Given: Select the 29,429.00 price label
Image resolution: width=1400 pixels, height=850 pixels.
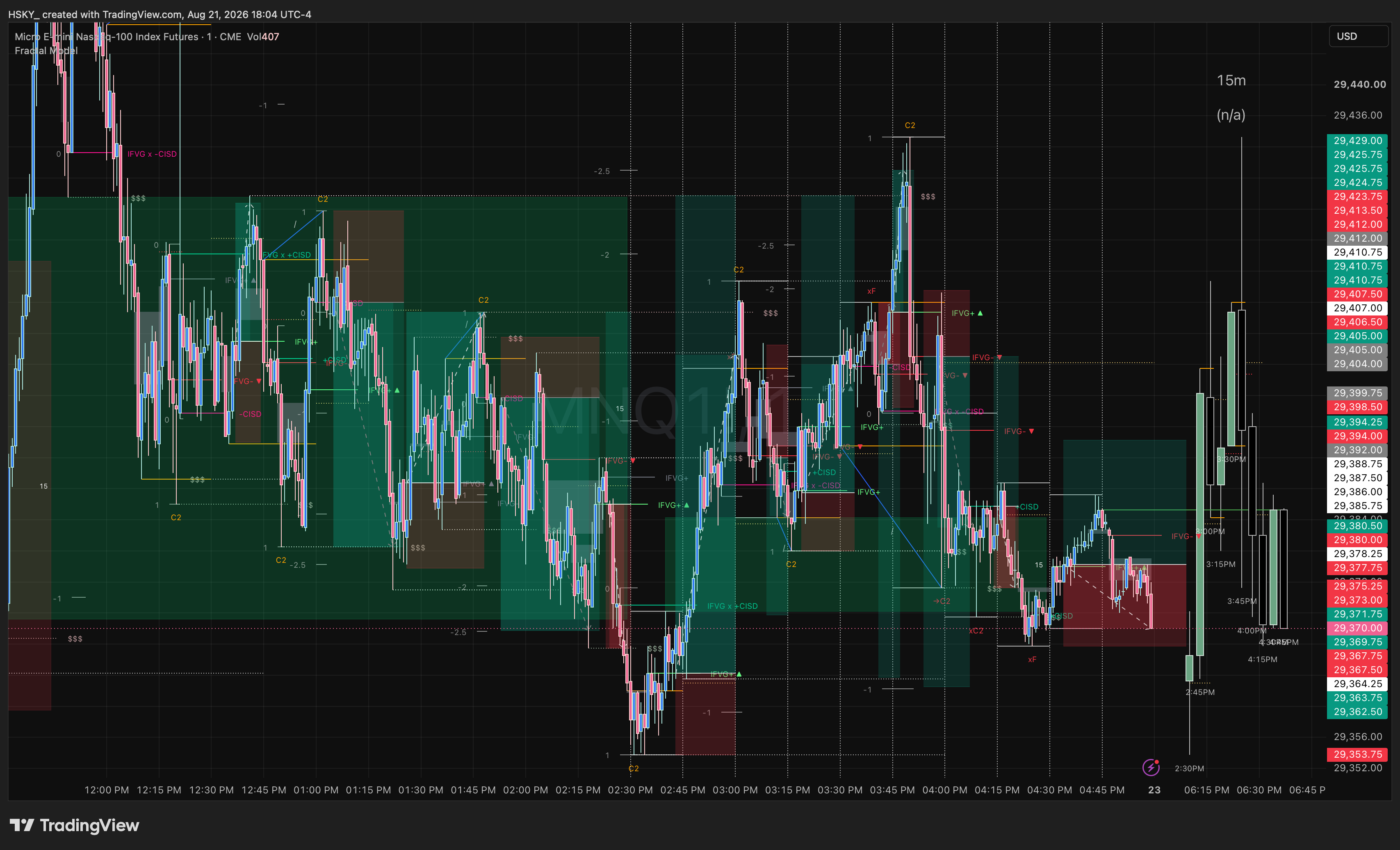Looking at the screenshot, I should tap(1357, 140).
